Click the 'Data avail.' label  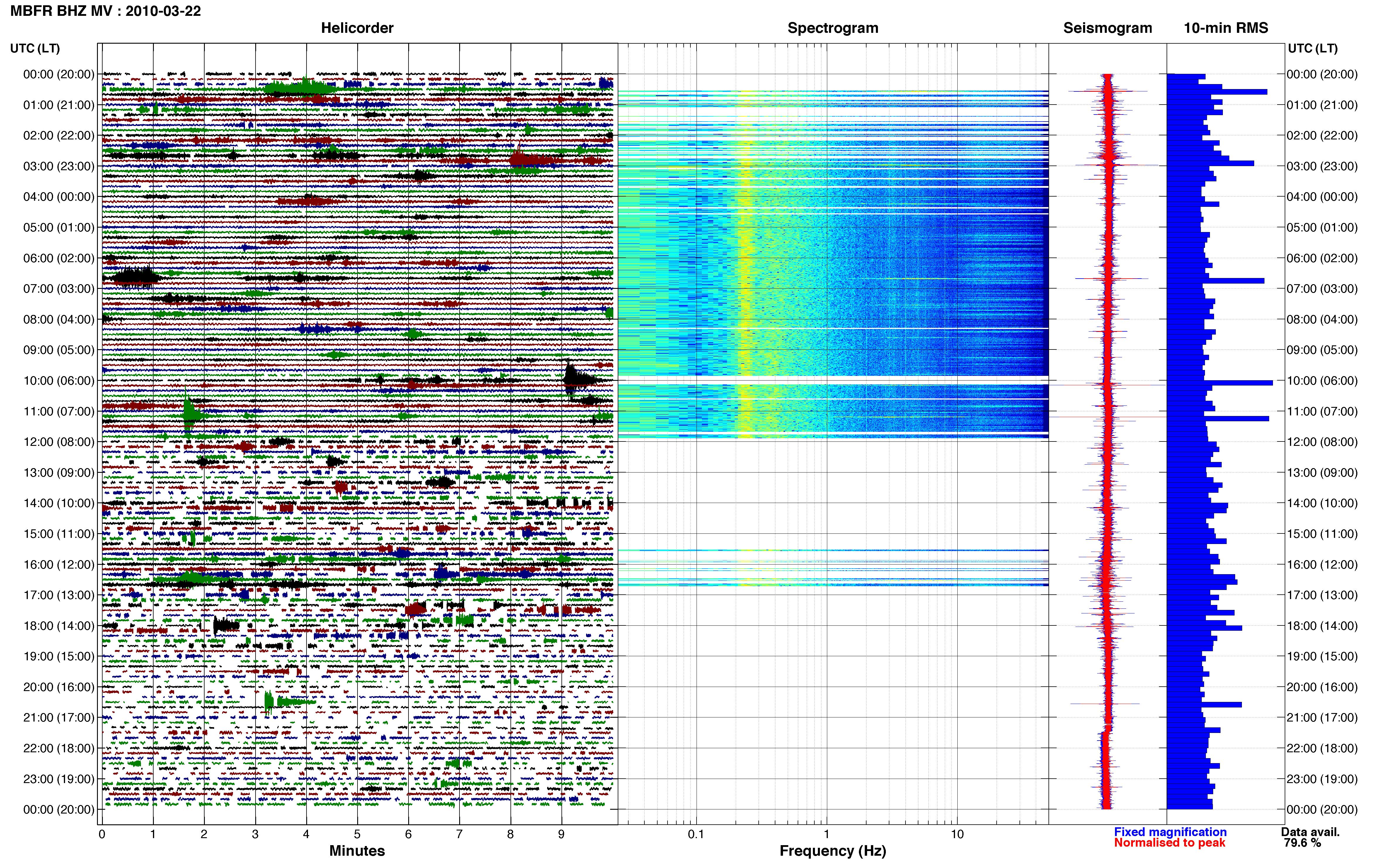[x=1310, y=832]
